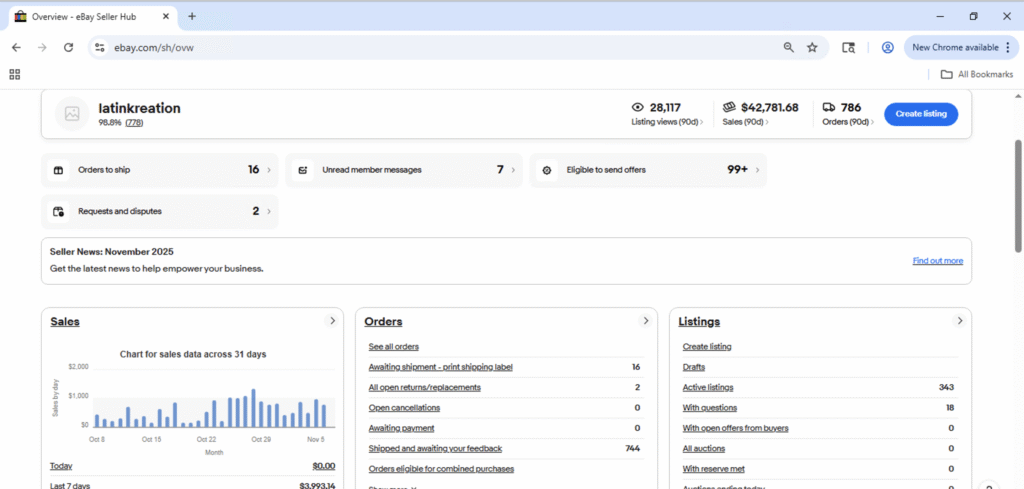The width and height of the screenshot is (1024, 489).
Task: Click the Requests and disputes icon
Action: 58,211
